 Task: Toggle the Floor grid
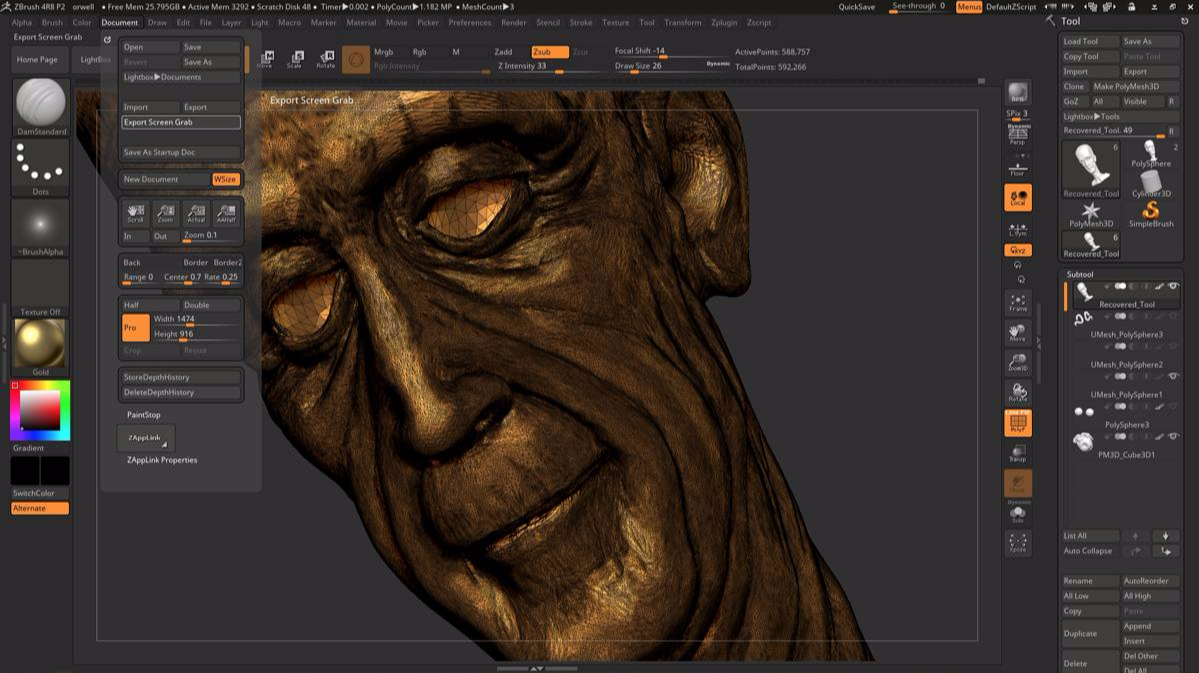point(1018,167)
